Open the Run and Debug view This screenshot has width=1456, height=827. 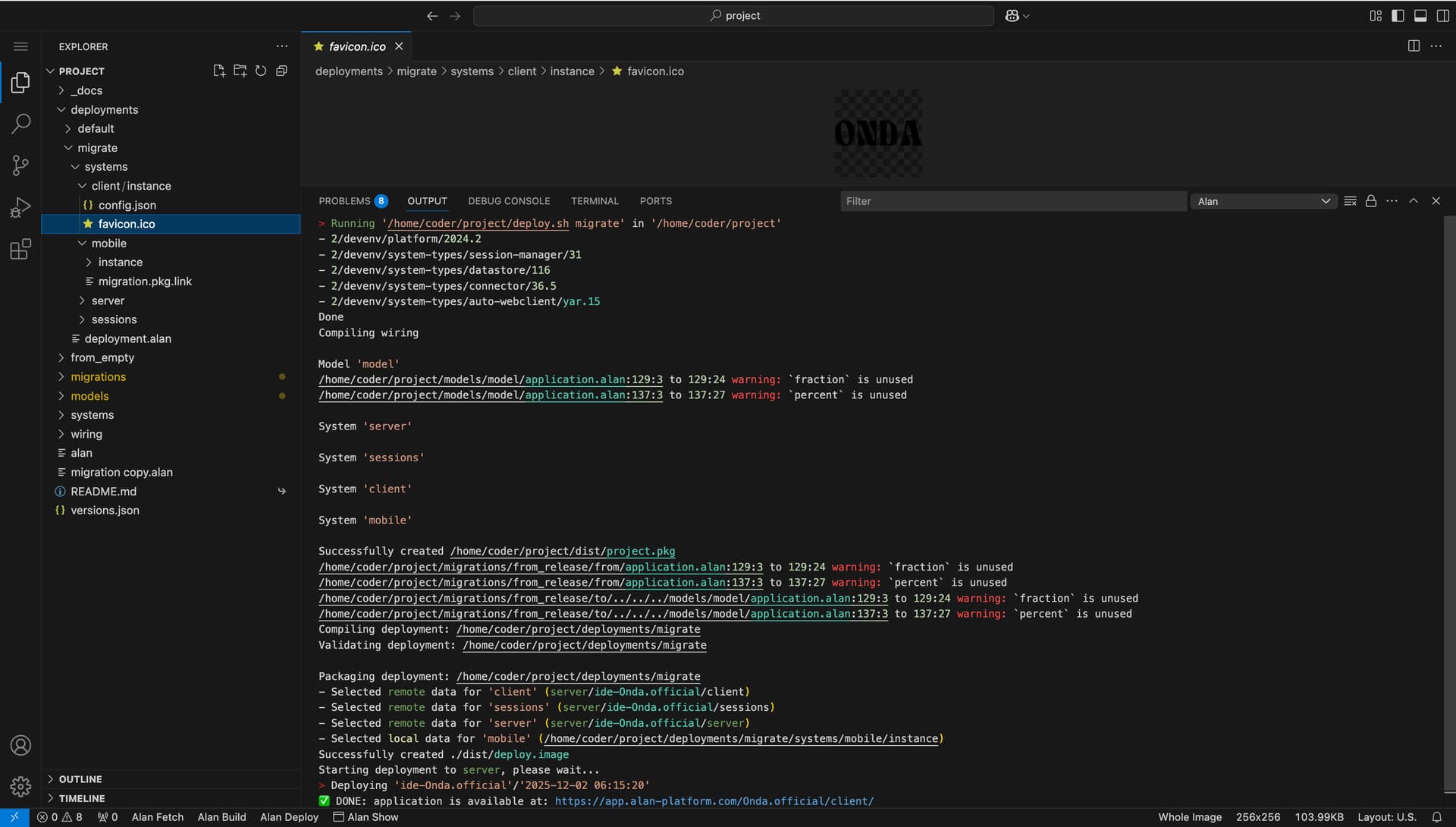pos(20,207)
